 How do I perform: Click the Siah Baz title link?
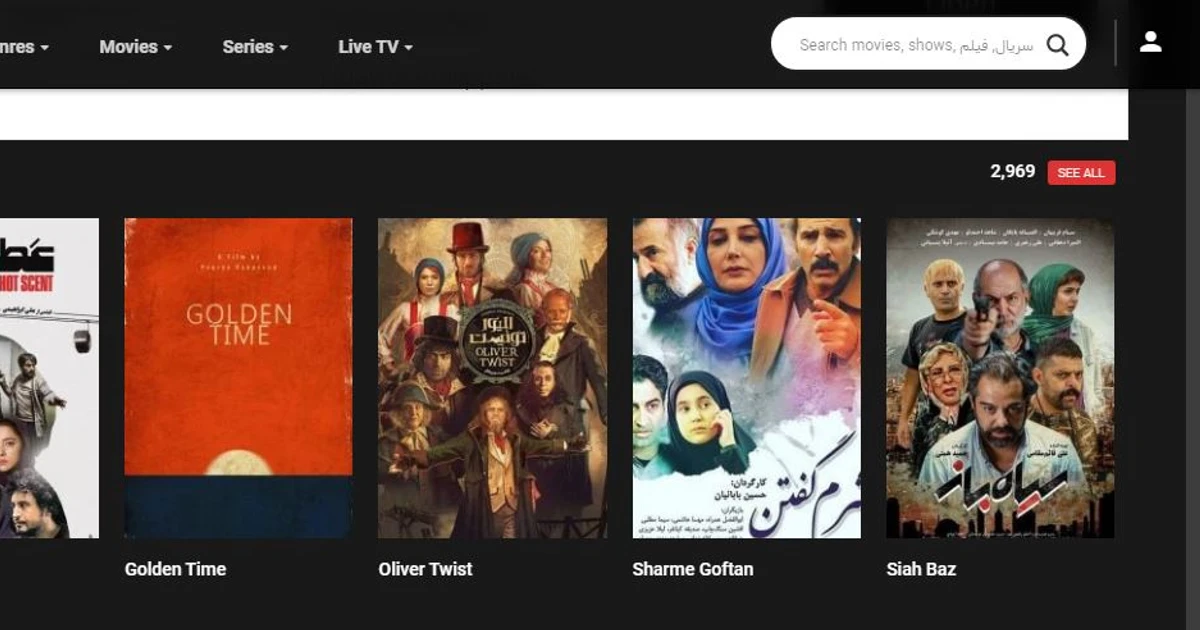click(921, 569)
